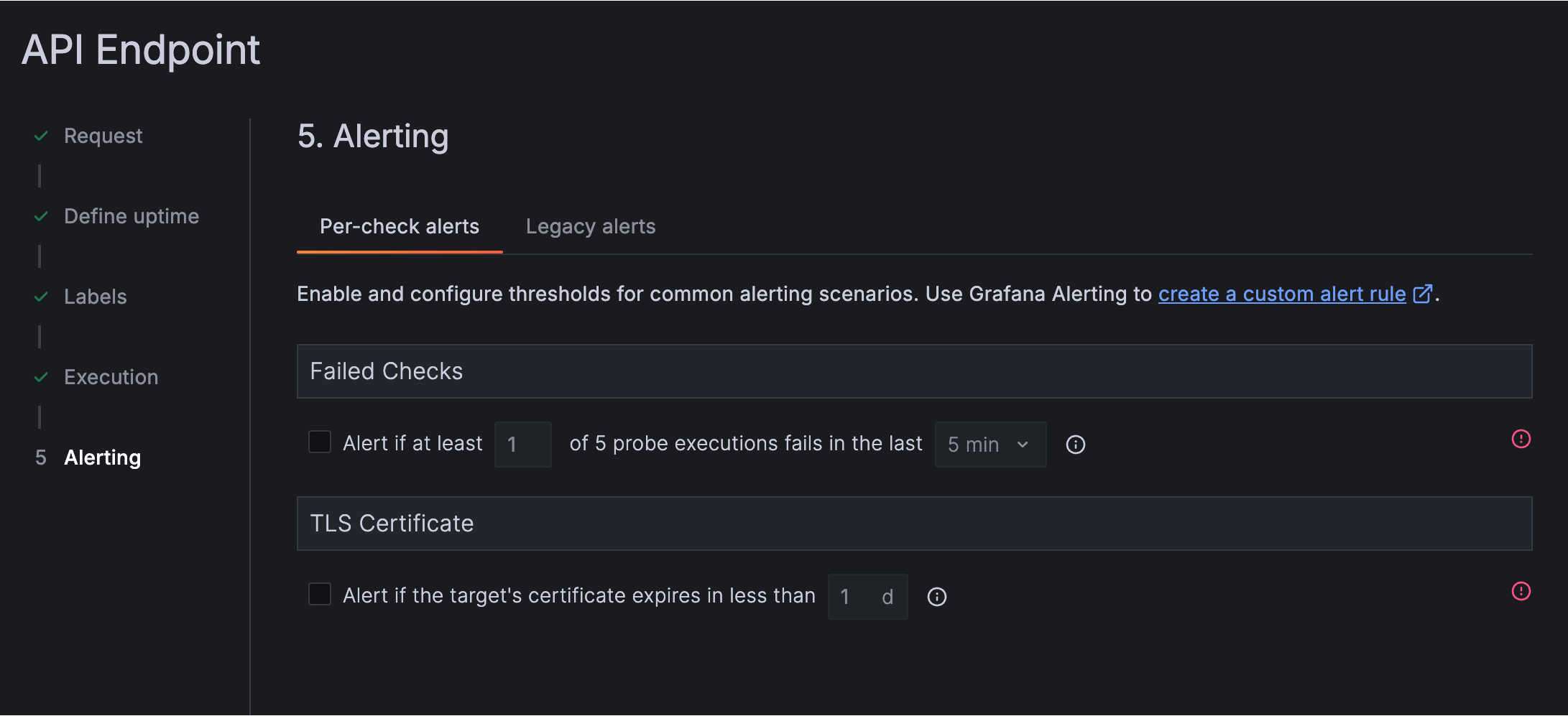
Task: Click the green checkmark beside Request
Action: (41, 136)
